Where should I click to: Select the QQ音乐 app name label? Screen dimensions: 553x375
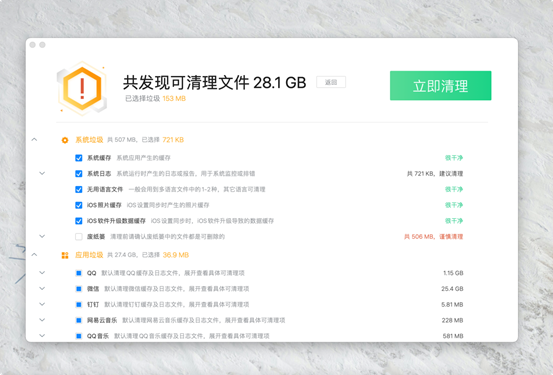pos(98,336)
